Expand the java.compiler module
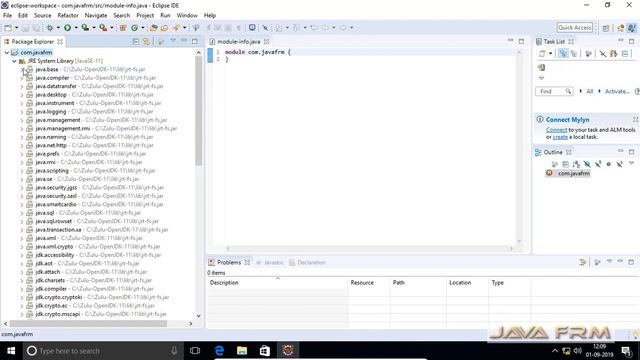This screenshot has height=360, width=640. coord(22,78)
